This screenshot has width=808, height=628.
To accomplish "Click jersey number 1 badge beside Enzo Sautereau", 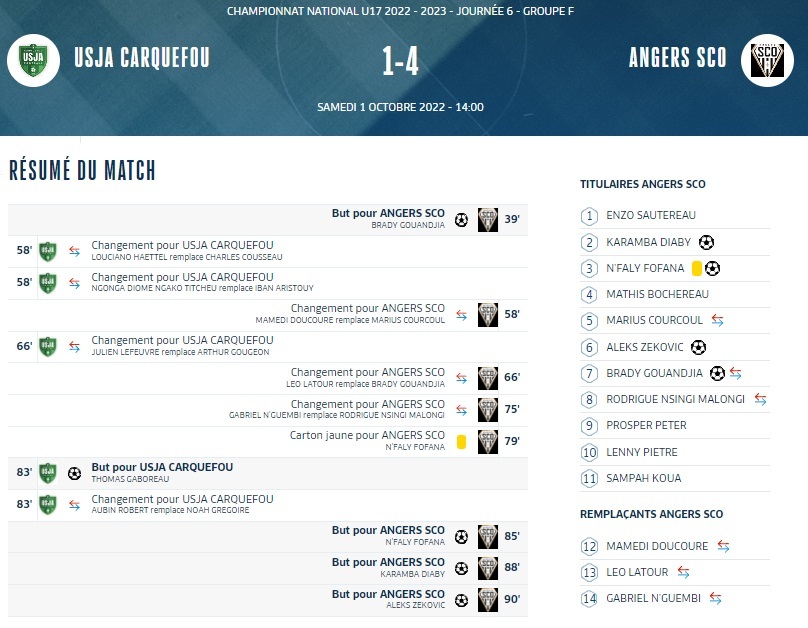I will click(x=589, y=216).
